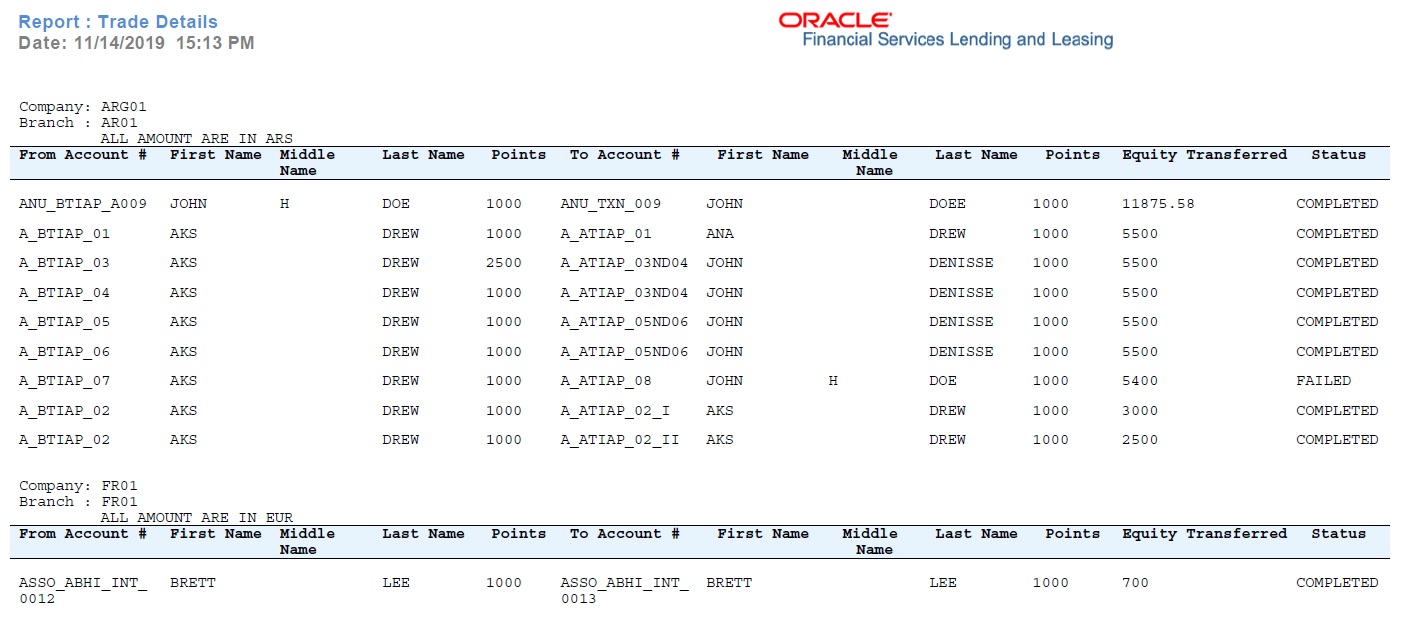Select to-account cell 'ANU_TXN_009'

610,204
